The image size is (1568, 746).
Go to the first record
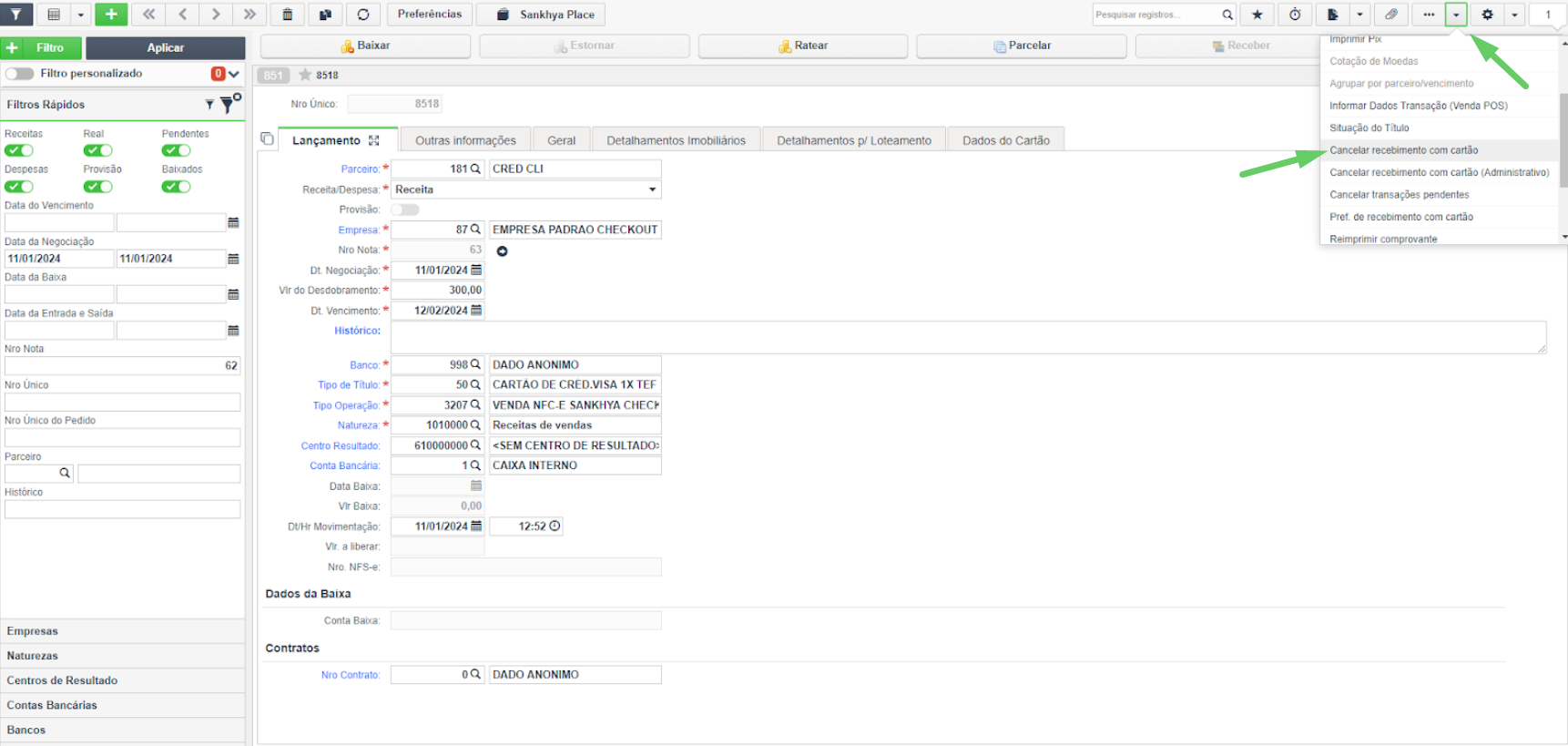149,15
